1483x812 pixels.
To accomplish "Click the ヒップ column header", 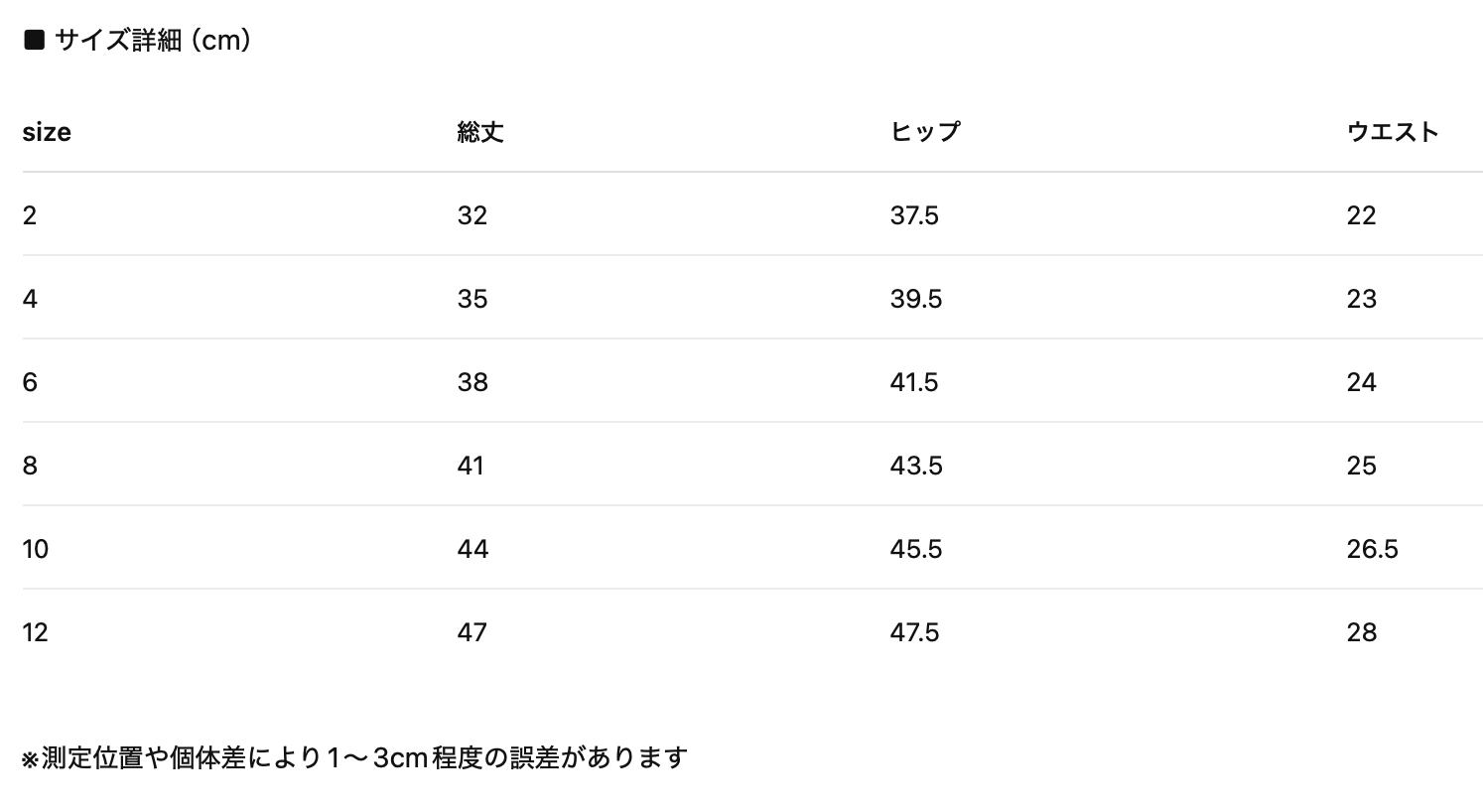I will [x=925, y=132].
